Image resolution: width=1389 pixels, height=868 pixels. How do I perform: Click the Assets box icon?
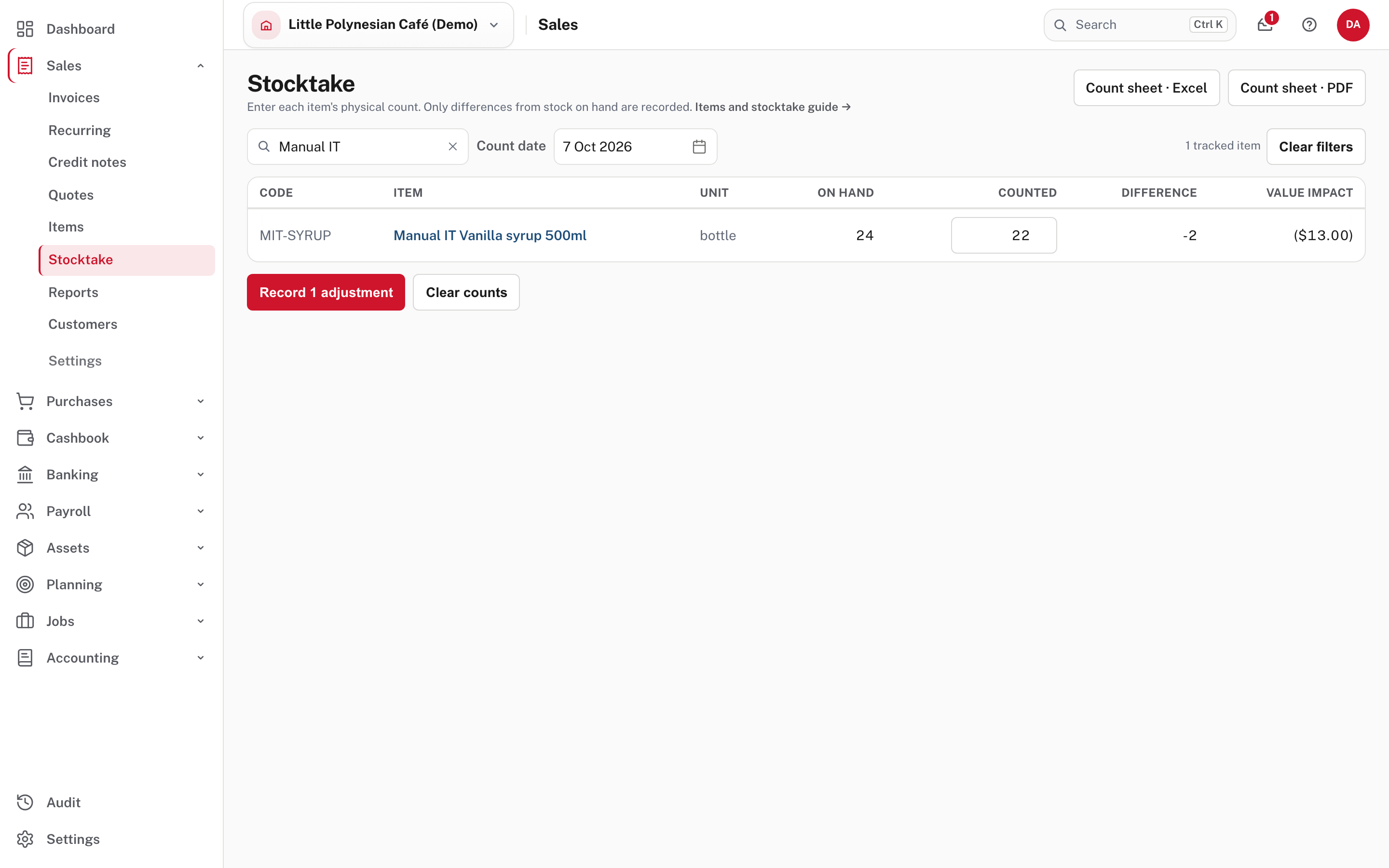tap(25, 548)
